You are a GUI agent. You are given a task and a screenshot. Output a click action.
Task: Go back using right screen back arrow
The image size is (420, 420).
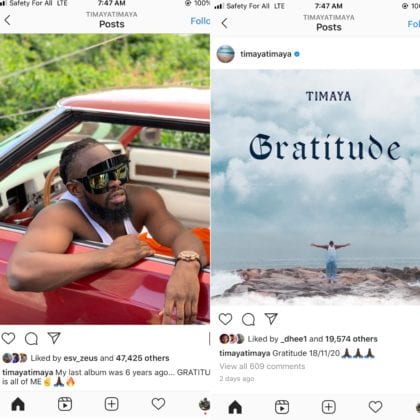(224, 23)
